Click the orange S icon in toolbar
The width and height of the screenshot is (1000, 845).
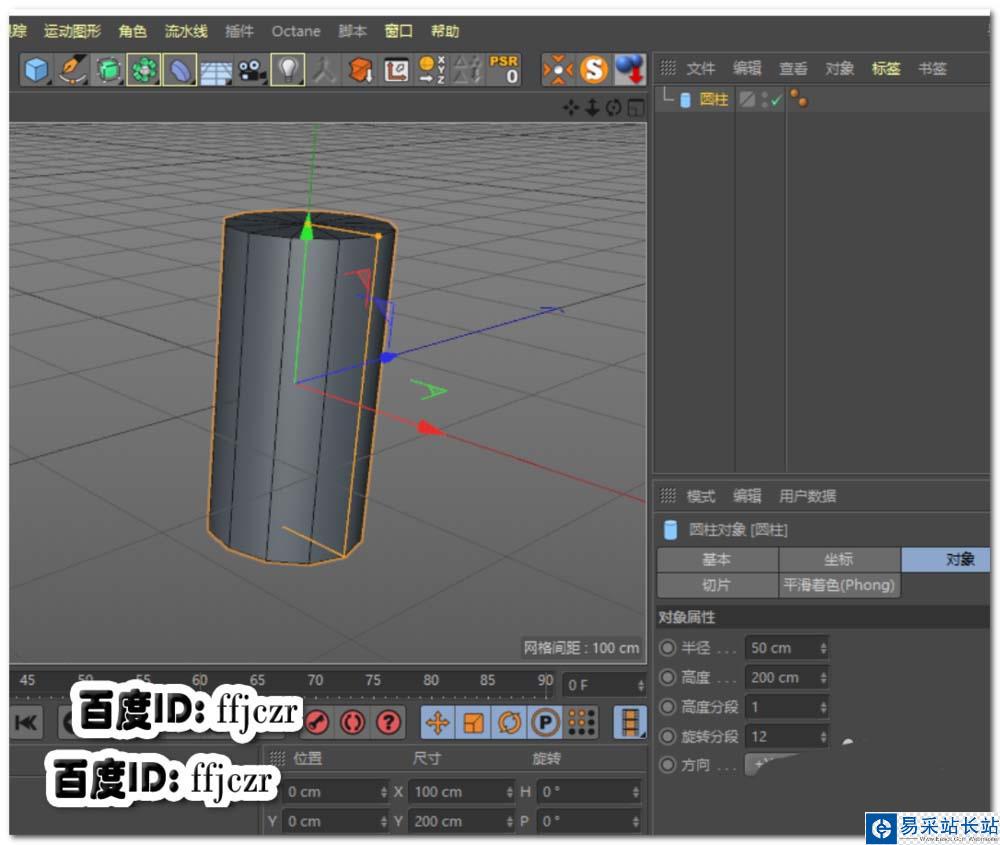pyautogui.click(x=594, y=69)
